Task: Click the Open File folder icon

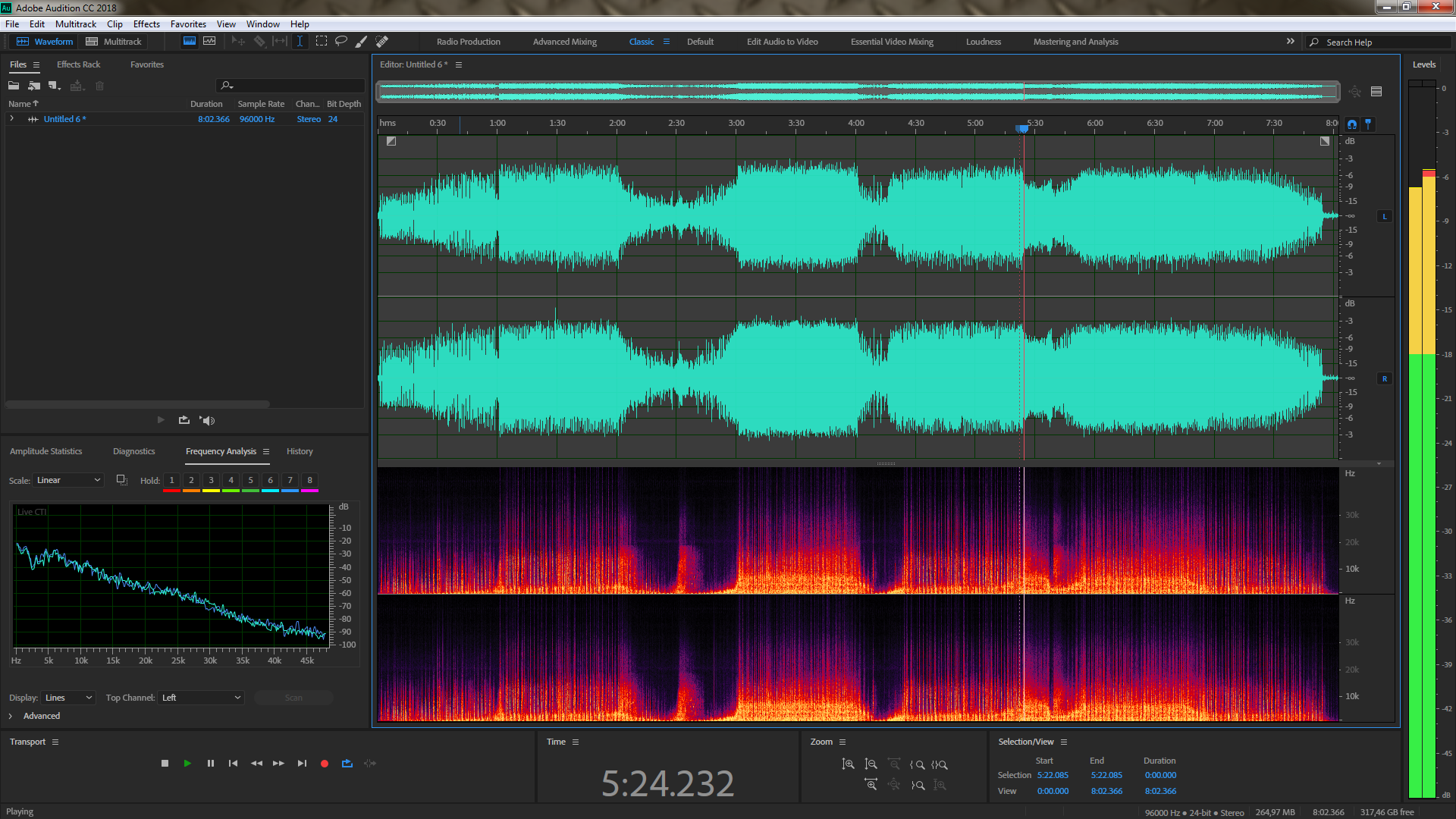Action: 14,86
